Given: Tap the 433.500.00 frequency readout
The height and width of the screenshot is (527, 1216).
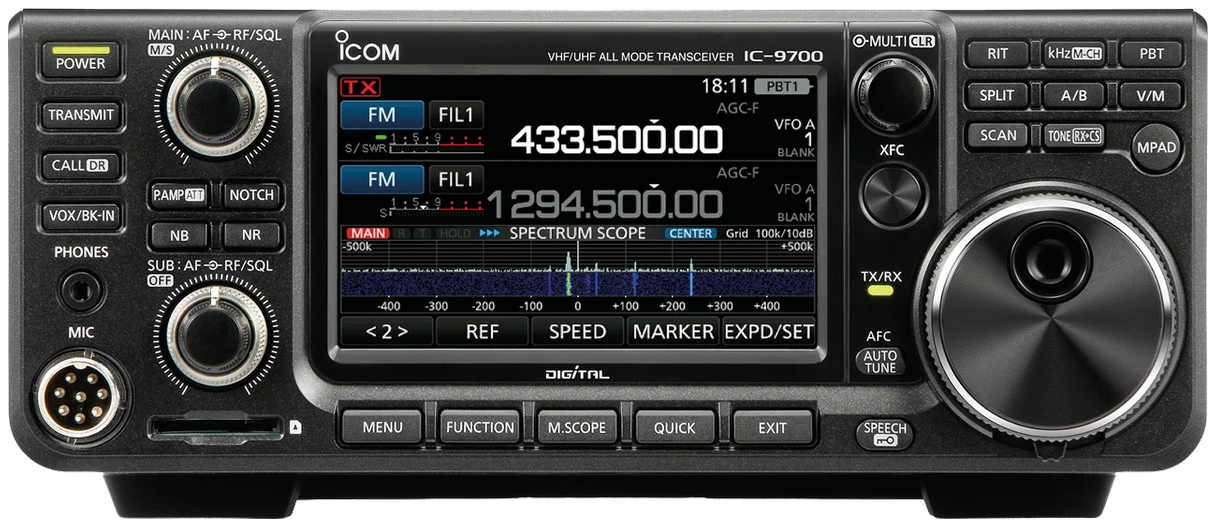Looking at the screenshot, I should 617,140.
